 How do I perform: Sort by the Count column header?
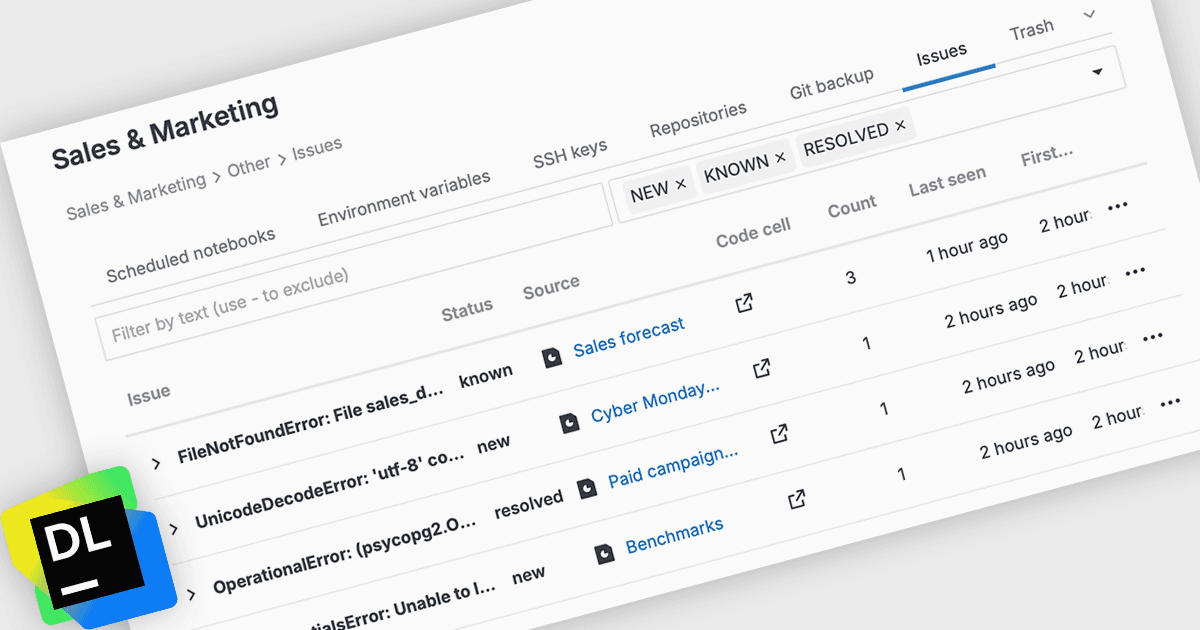[852, 208]
